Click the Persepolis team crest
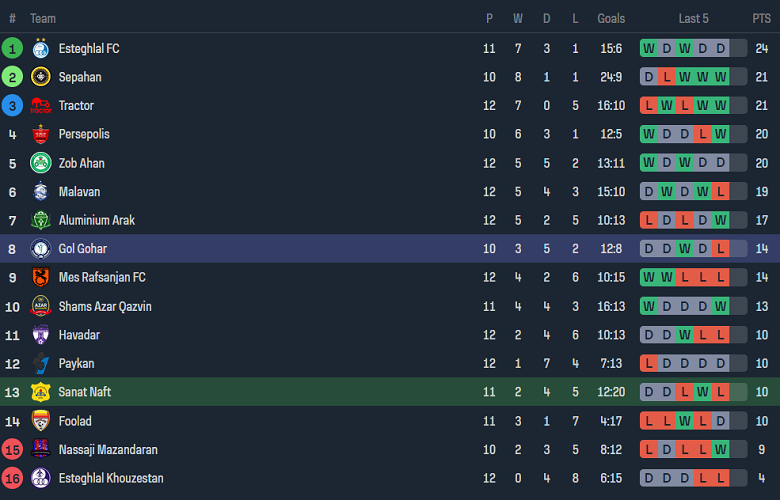This screenshot has width=780, height=500. (41, 134)
